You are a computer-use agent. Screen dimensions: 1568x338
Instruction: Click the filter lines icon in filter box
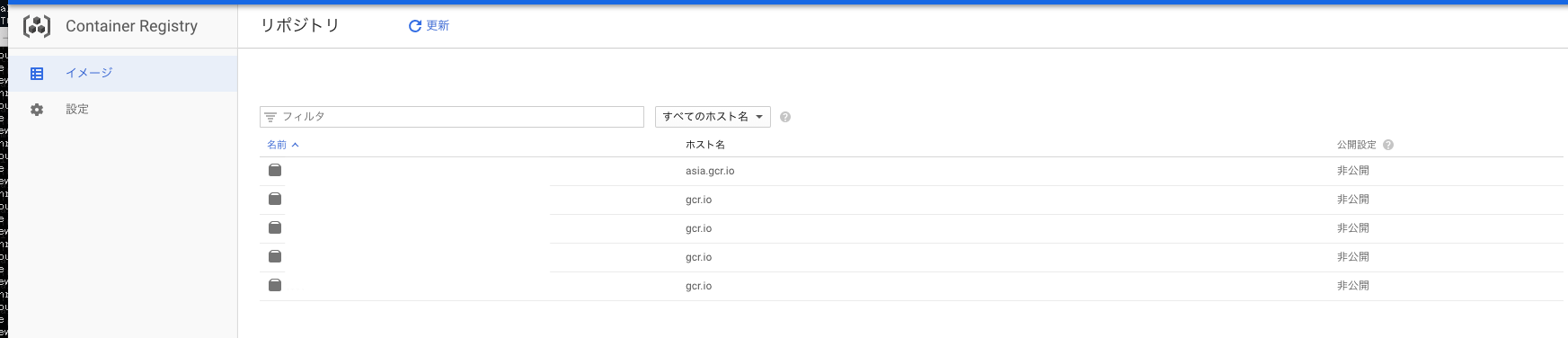tap(270, 117)
